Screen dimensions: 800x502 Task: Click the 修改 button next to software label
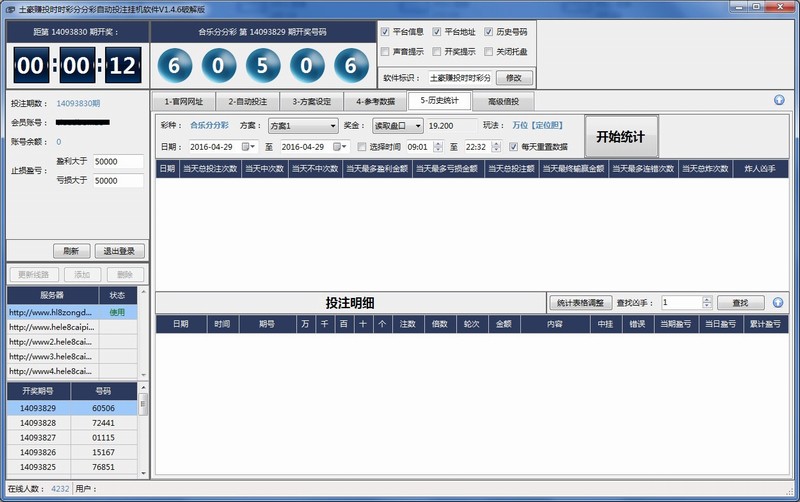[x=514, y=77]
